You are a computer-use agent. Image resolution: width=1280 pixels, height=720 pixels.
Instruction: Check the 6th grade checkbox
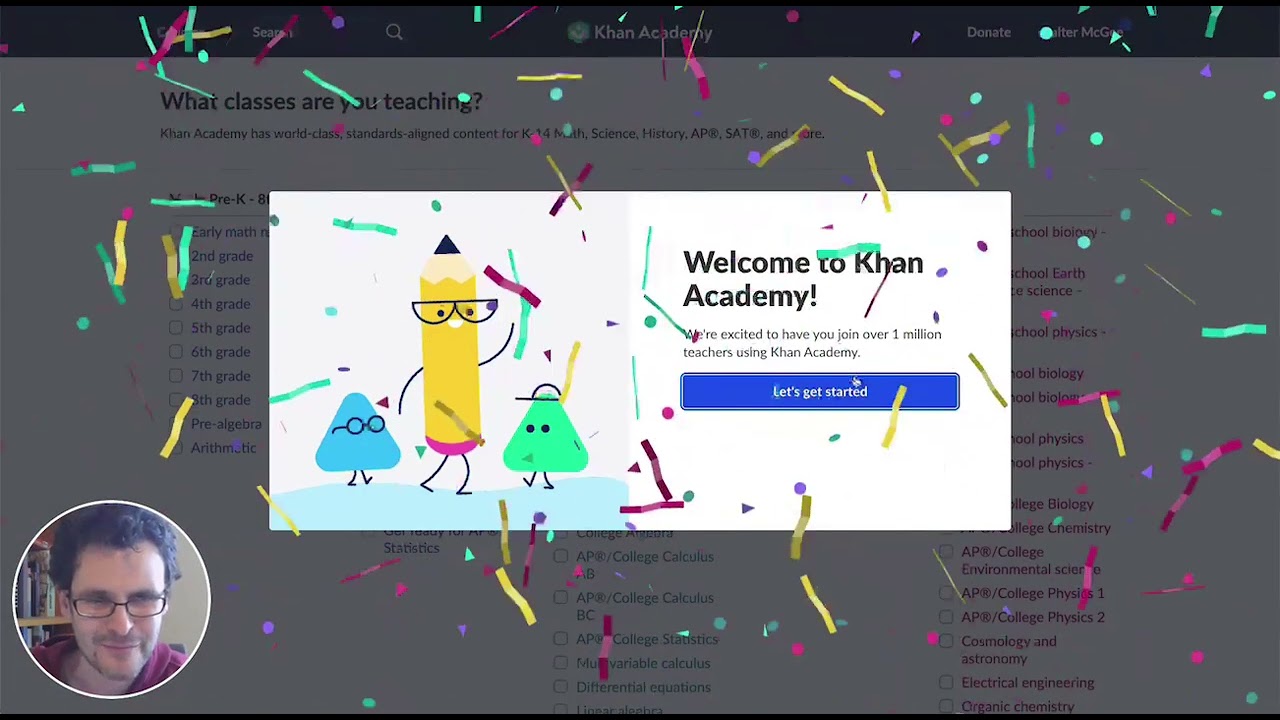click(x=176, y=352)
